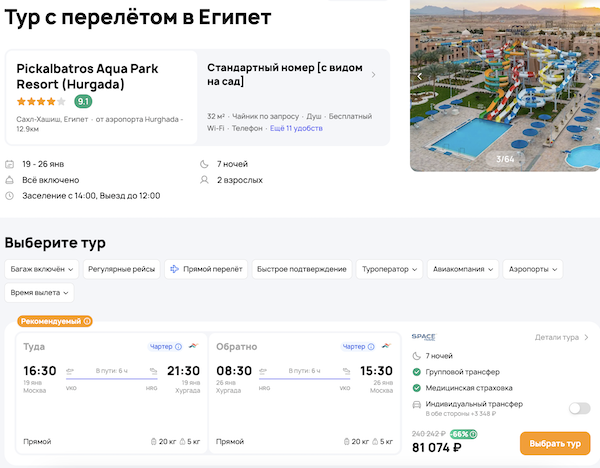The image size is (600, 468).
Task: Click the next photo arrow on hotel image
Action: pos(592,76)
